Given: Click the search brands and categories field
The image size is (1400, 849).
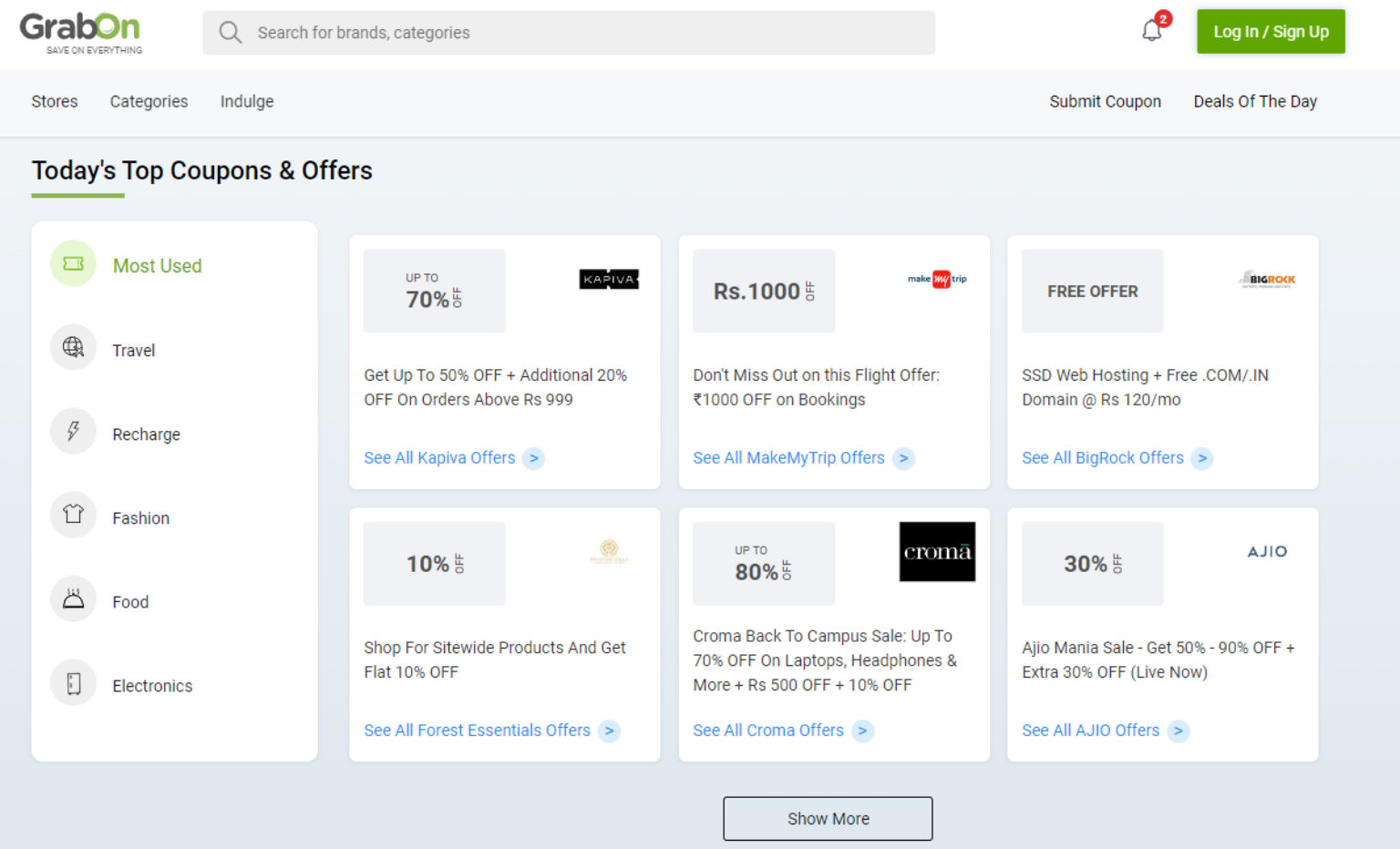Looking at the screenshot, I should pyautogui.click(x=569, y=32).
